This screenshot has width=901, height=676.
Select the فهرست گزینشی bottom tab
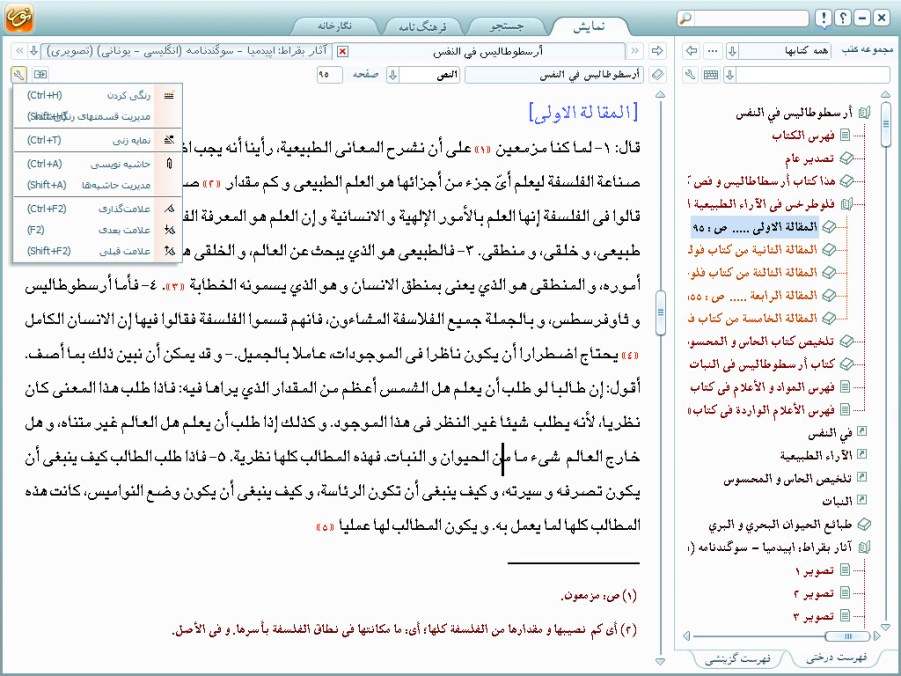click(738, 659)
